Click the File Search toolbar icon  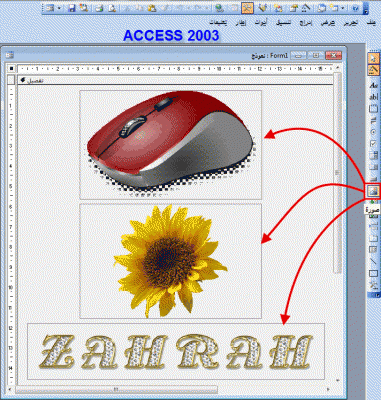[84, 8]
